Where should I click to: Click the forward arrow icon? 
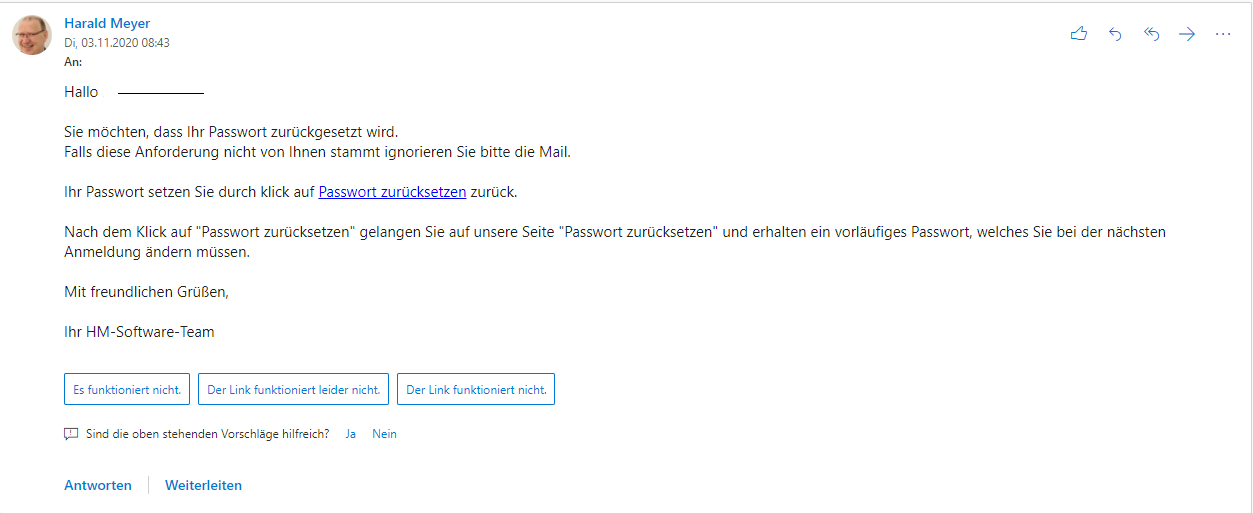point(1187,34)
